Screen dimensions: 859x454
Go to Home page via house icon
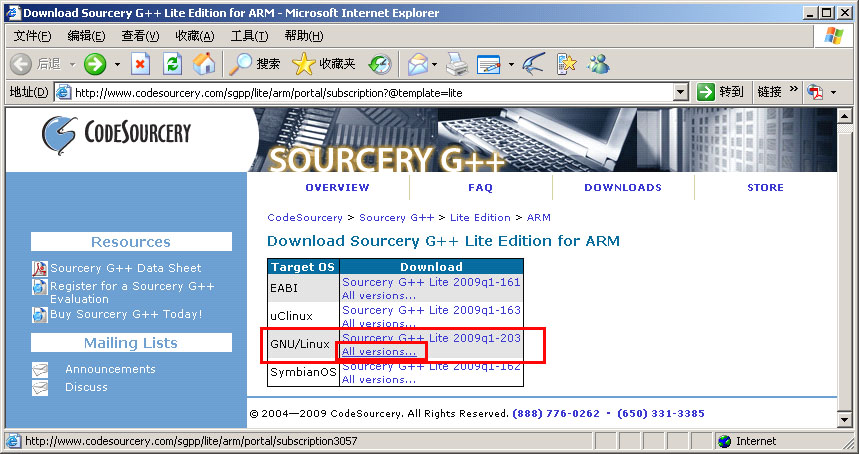(204, 64)
